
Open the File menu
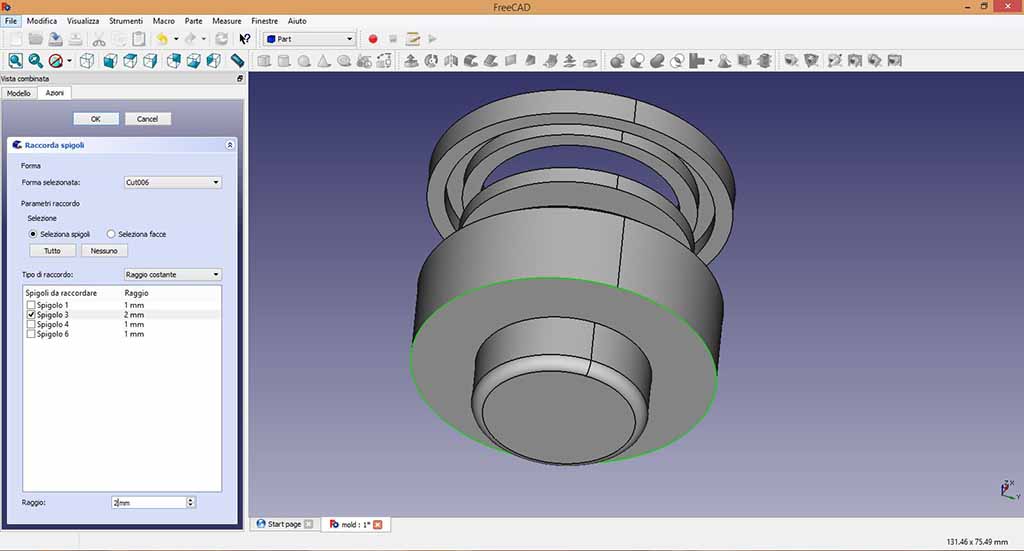[x=11, y=21]
